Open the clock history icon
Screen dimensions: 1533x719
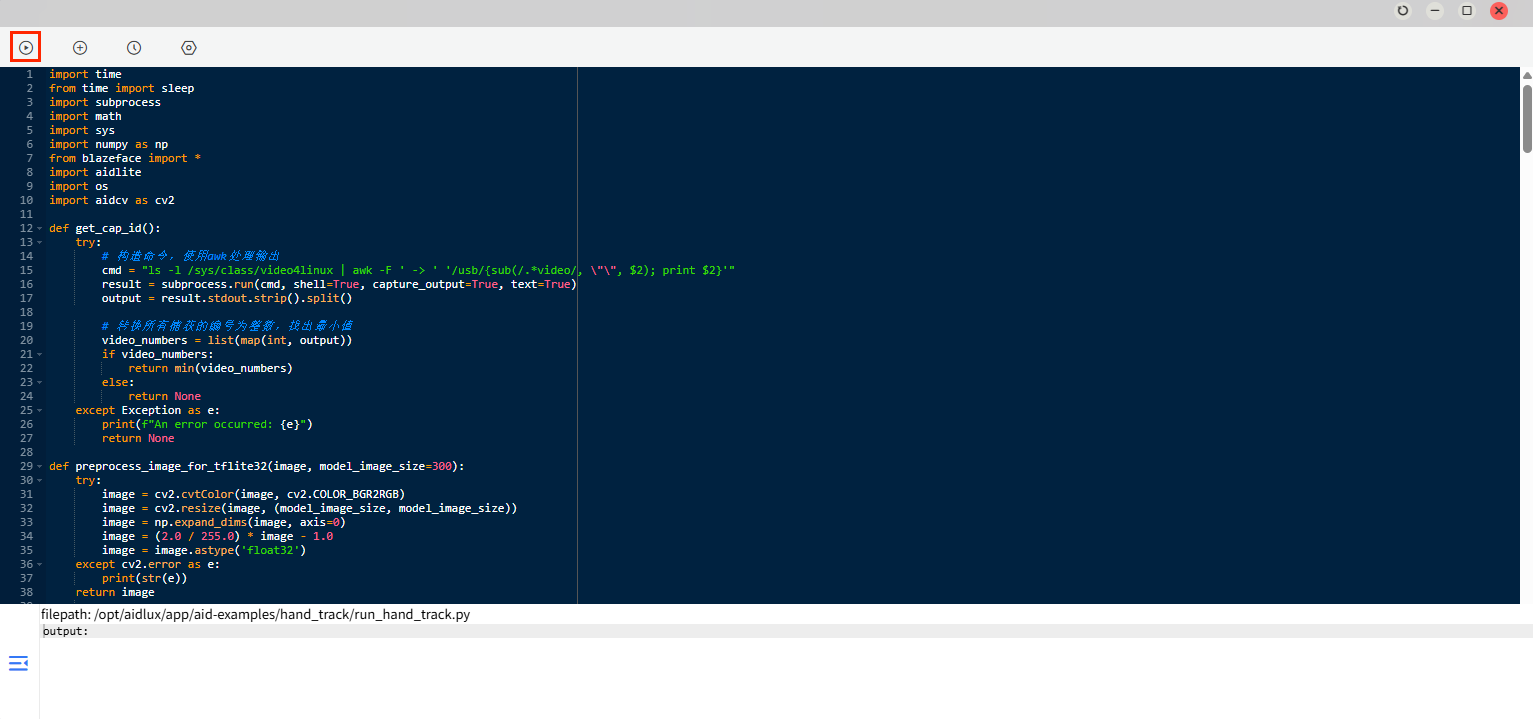click(x=134, y=47)
